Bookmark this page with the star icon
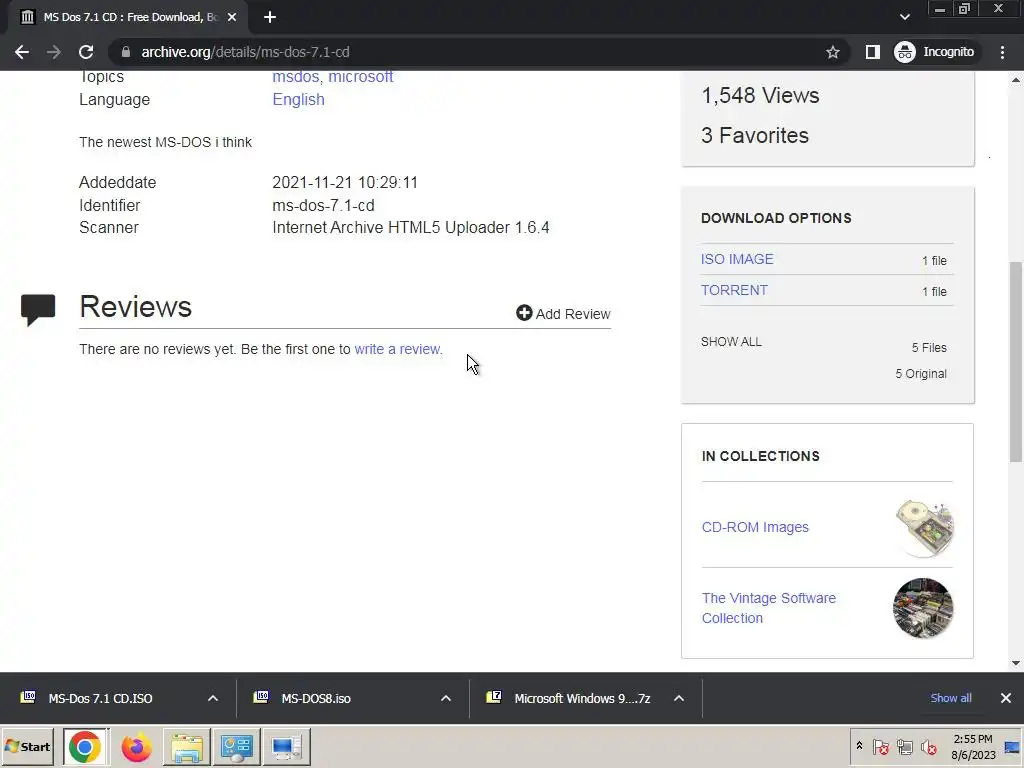 pos(833,52)
